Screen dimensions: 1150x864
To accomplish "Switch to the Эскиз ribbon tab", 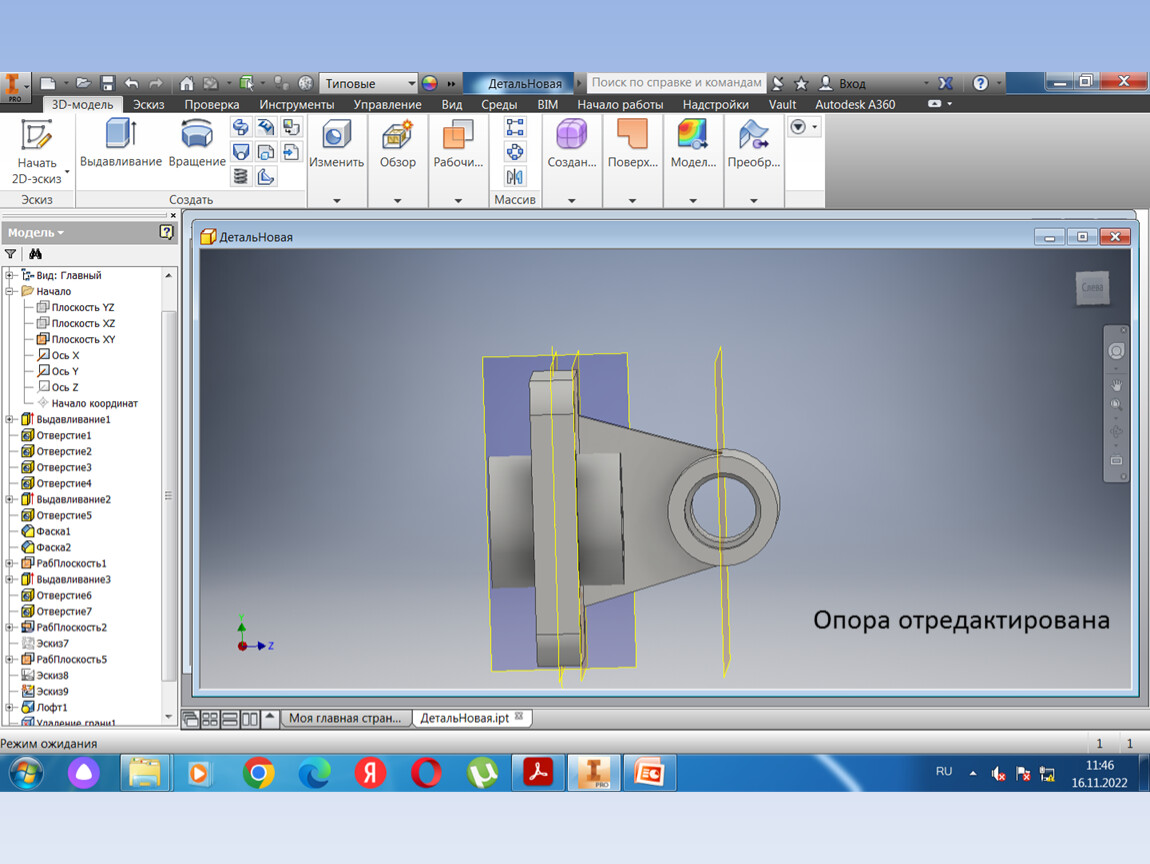I will point(148,104).
